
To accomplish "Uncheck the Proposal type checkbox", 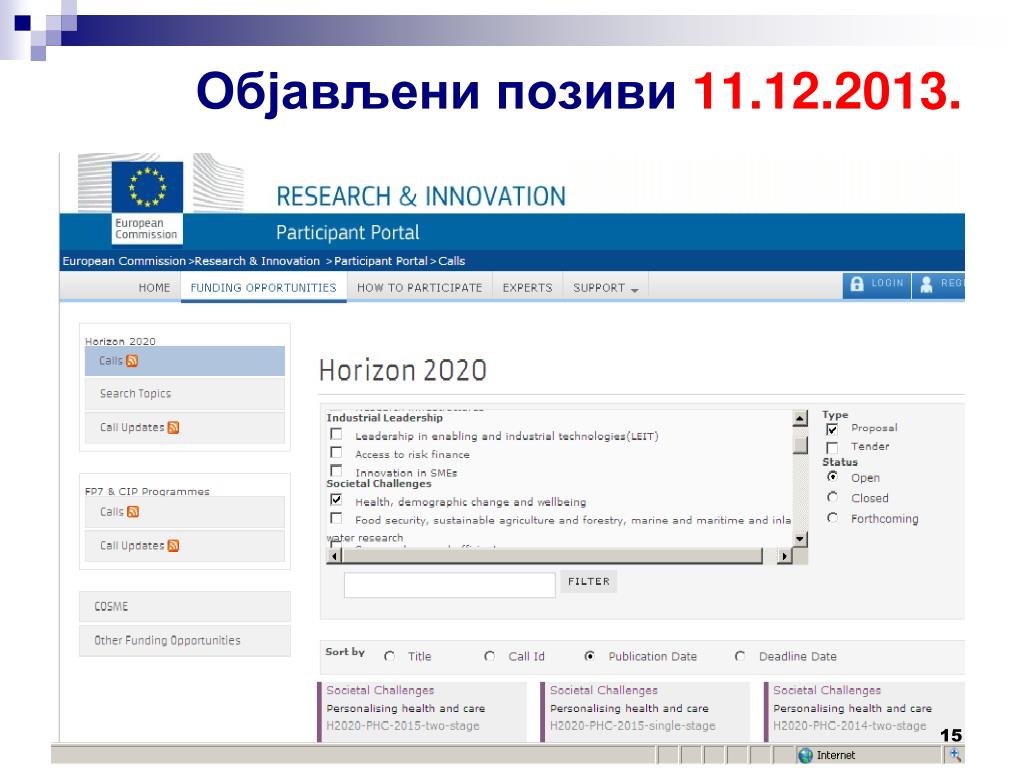I will [832, 429].
